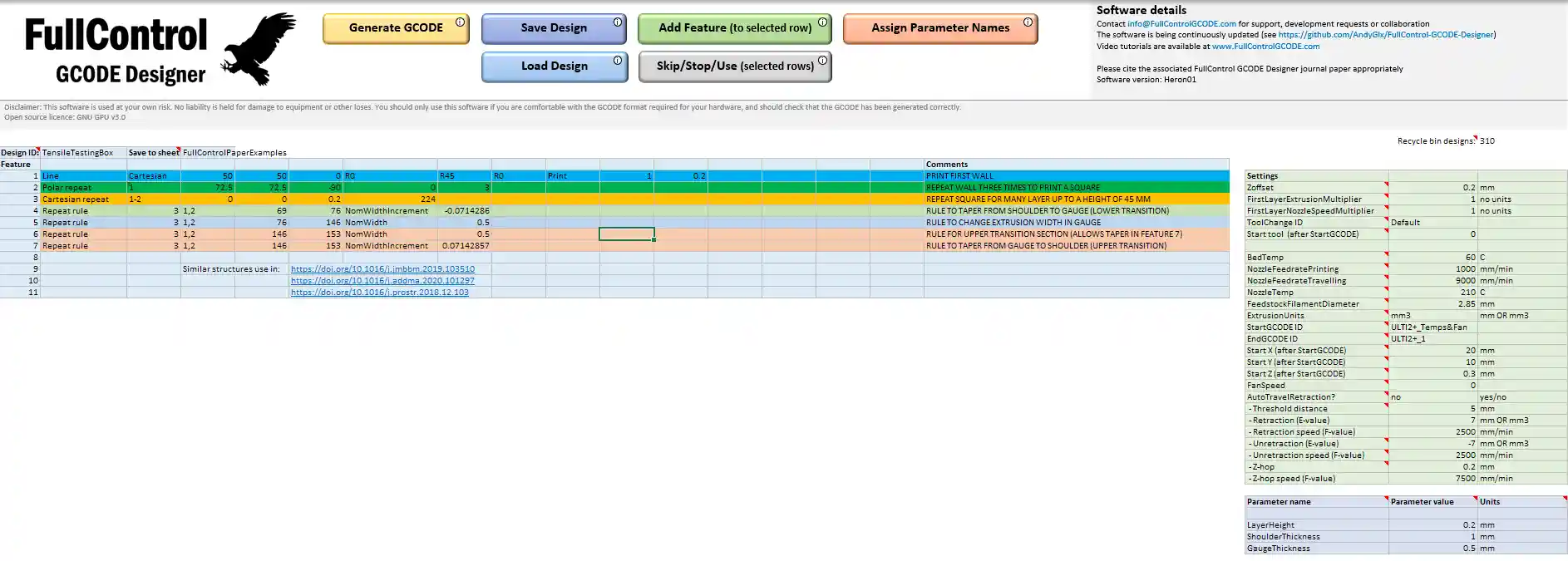Select the 224 value in Cartesian repeat row
Viewport: 1568px width, 561px height.
(390, 199)
